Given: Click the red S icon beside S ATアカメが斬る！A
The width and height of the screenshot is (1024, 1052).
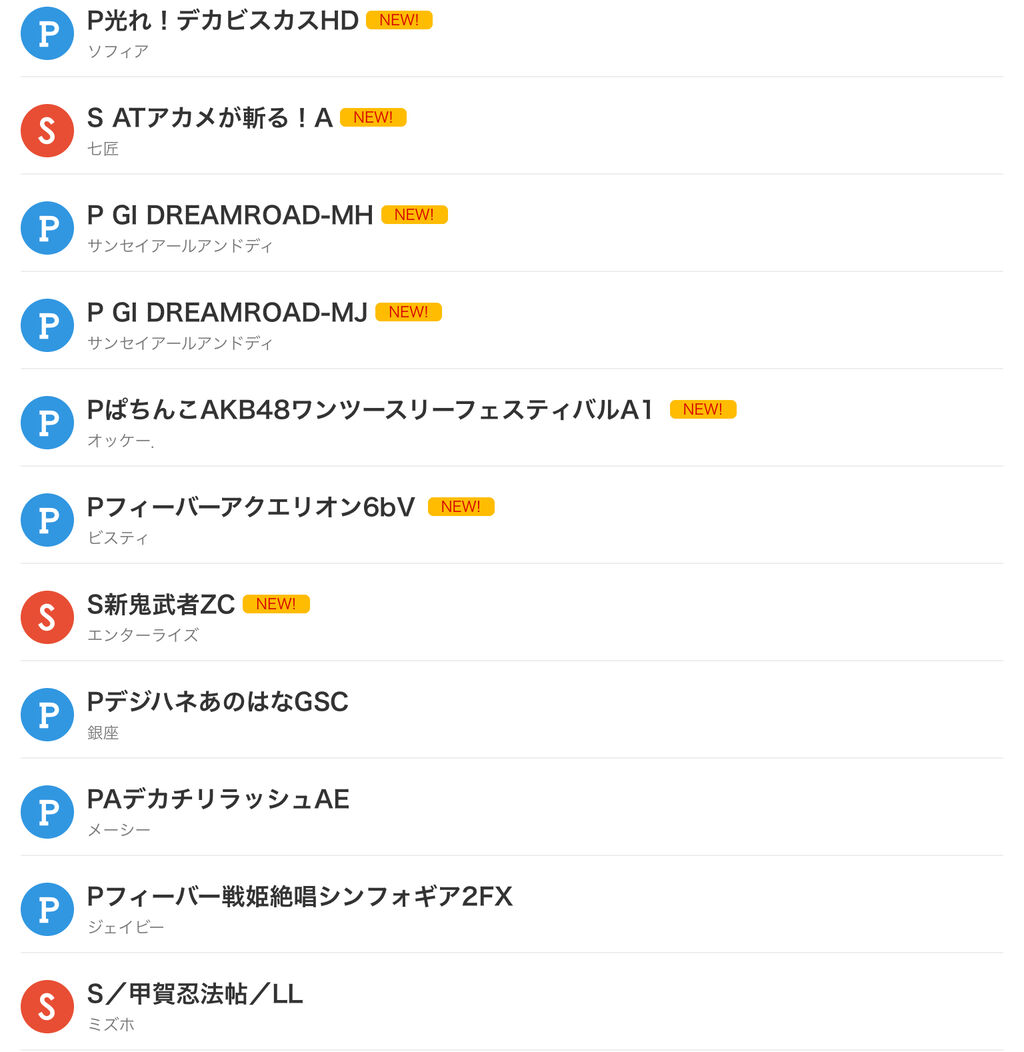Looking at the screenshot, I should point(47,131).
